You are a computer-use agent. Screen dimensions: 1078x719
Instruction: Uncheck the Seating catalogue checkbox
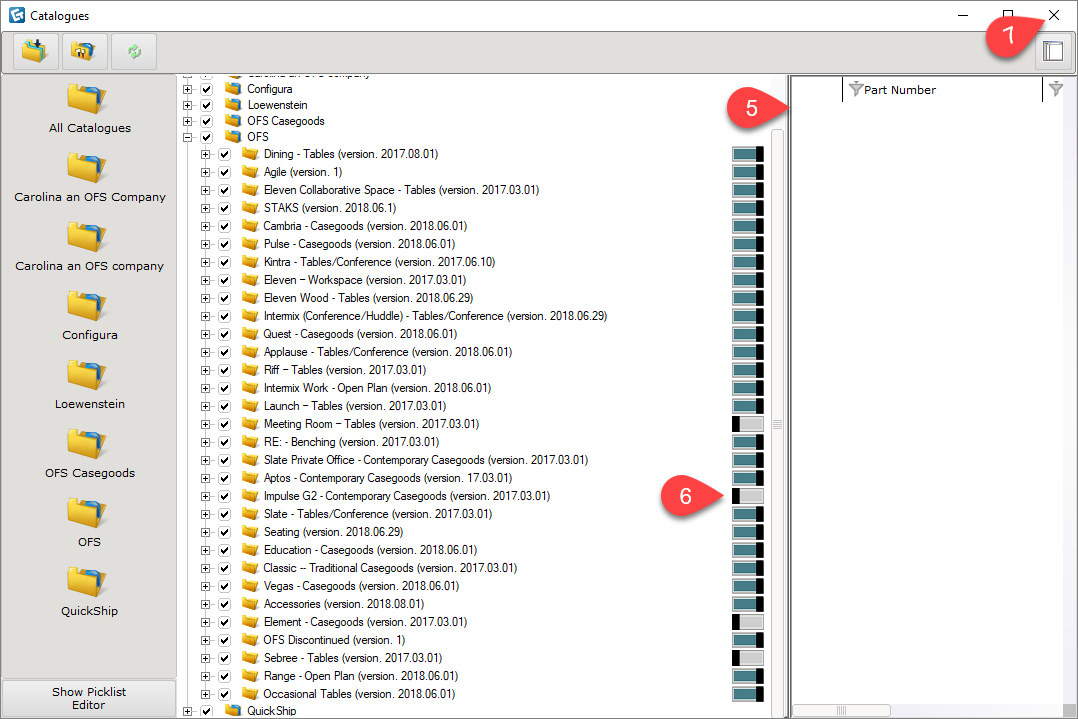(224, 532)
